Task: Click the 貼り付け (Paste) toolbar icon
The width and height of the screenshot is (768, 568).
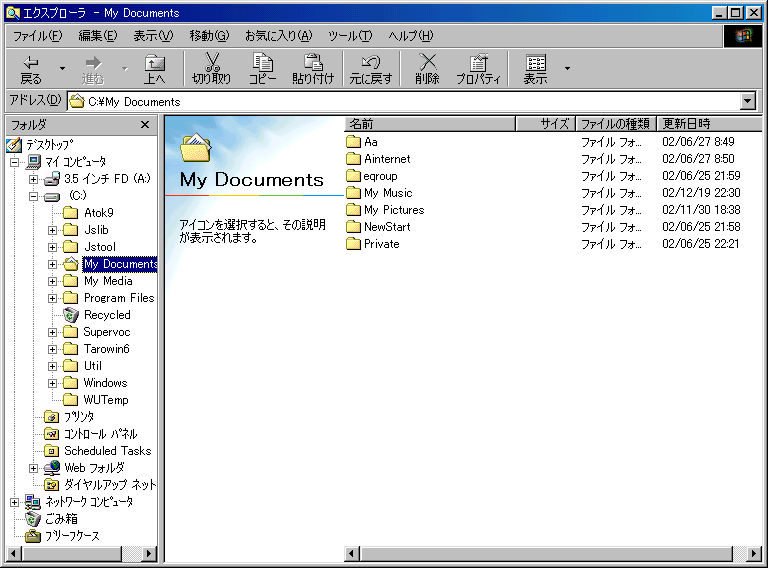Action: (x=313, y=63)
